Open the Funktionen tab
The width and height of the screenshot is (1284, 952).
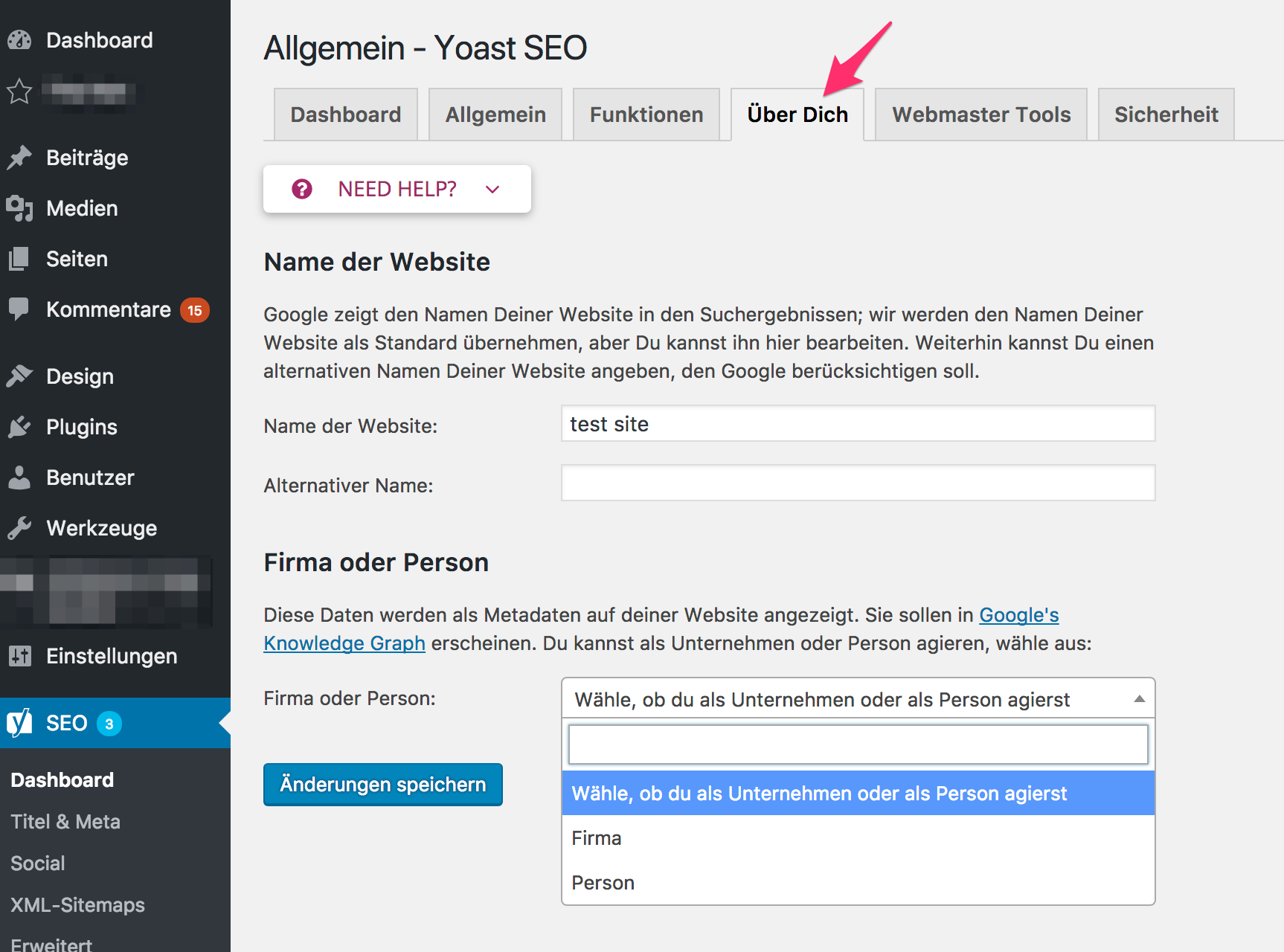[x=646, y=115]
